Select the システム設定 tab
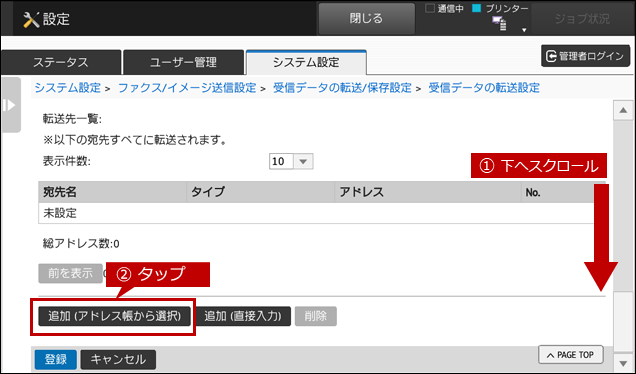 306,62
